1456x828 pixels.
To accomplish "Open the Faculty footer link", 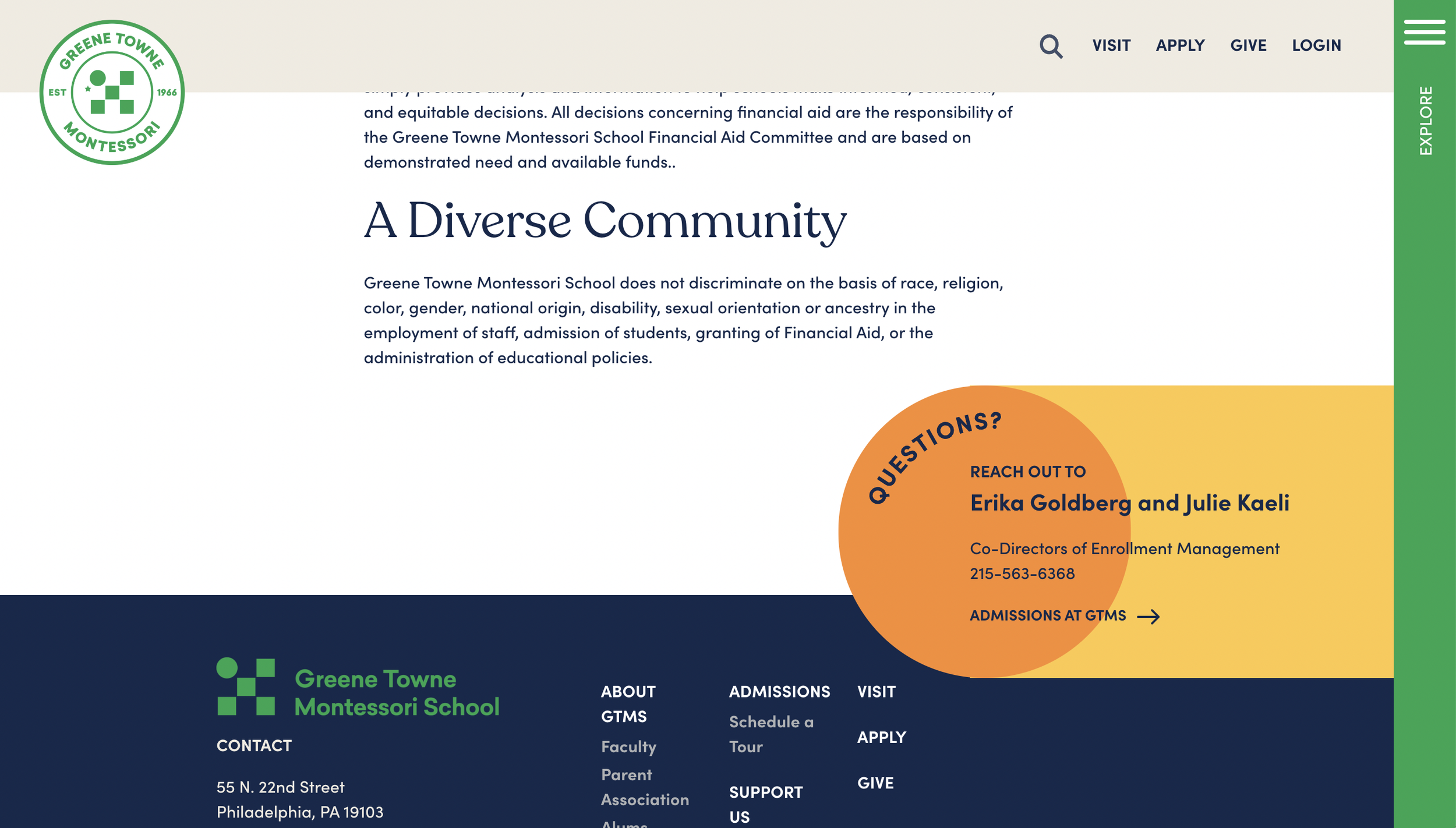I will [628, 746].
